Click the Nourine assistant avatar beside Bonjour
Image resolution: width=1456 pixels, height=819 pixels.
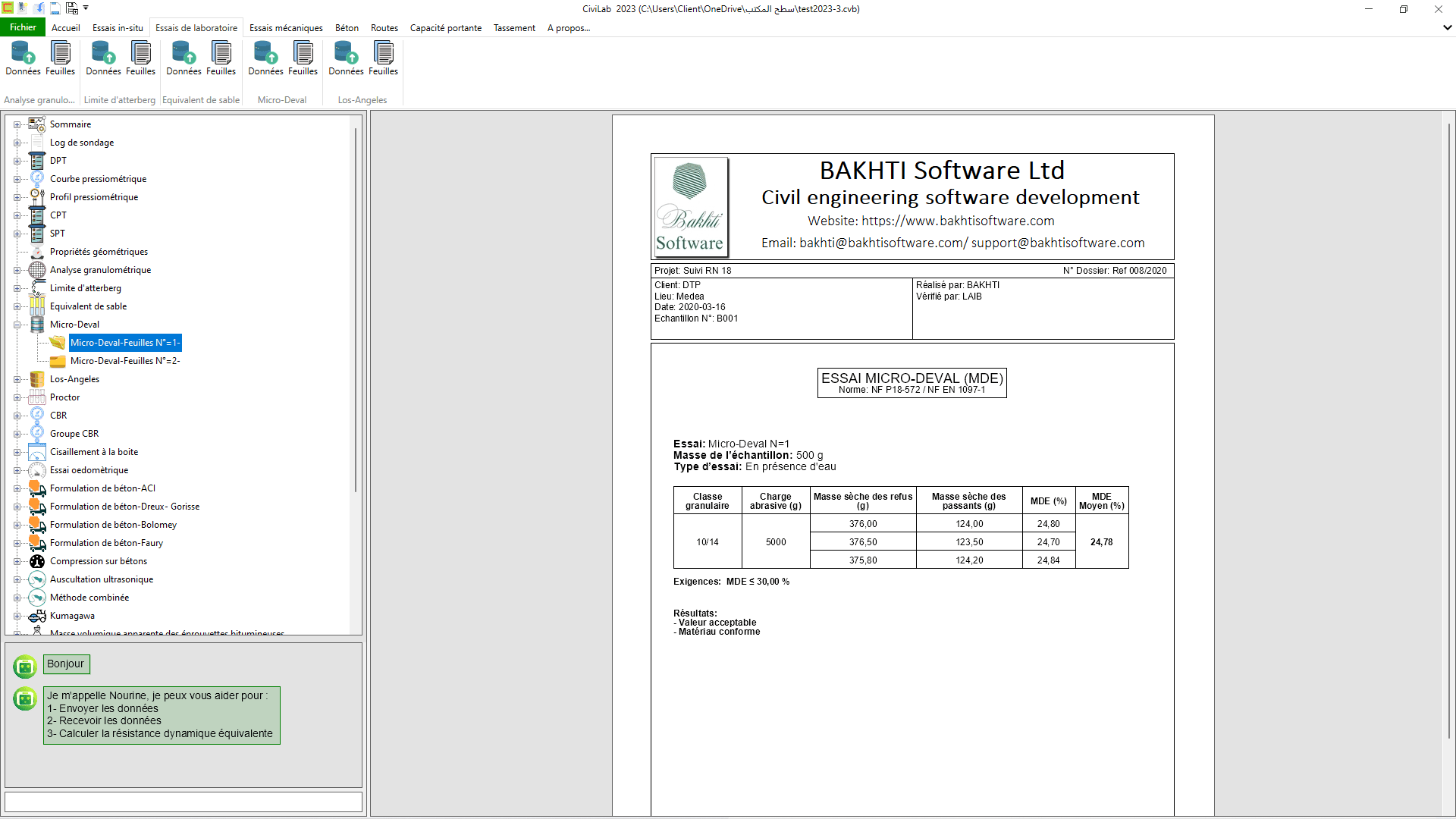tap(25, 666)
